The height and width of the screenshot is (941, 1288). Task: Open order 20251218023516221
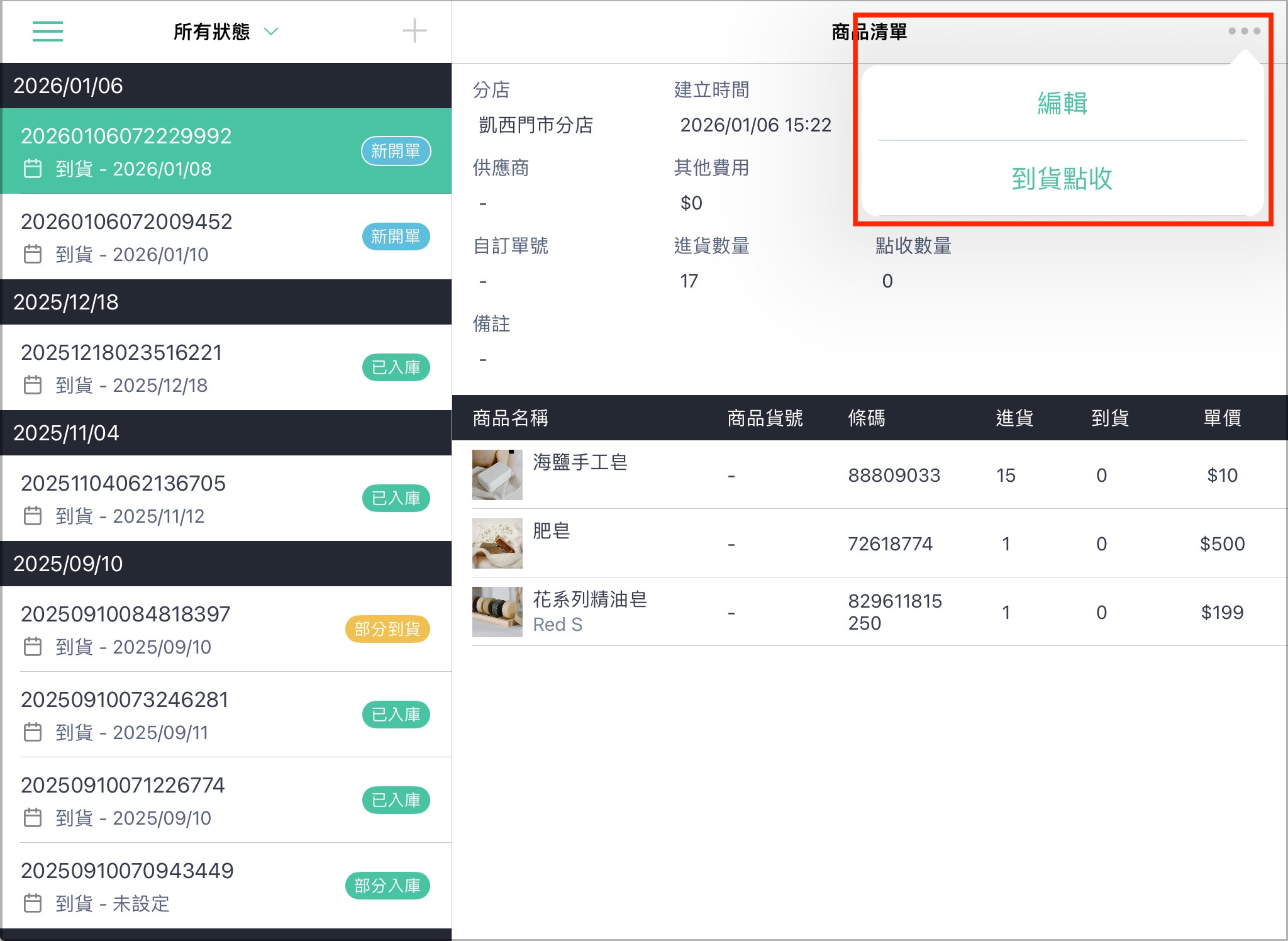226,367
